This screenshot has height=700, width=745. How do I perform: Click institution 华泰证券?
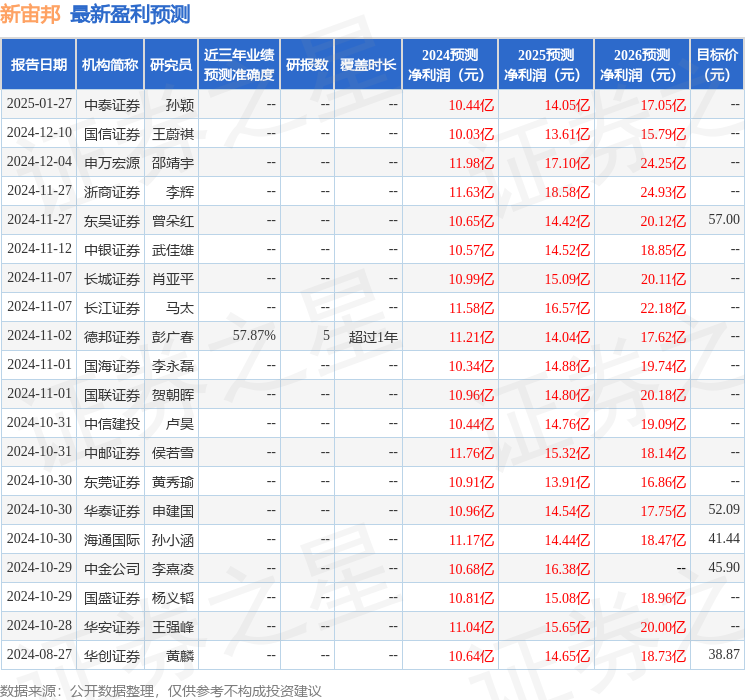point(112,511)
